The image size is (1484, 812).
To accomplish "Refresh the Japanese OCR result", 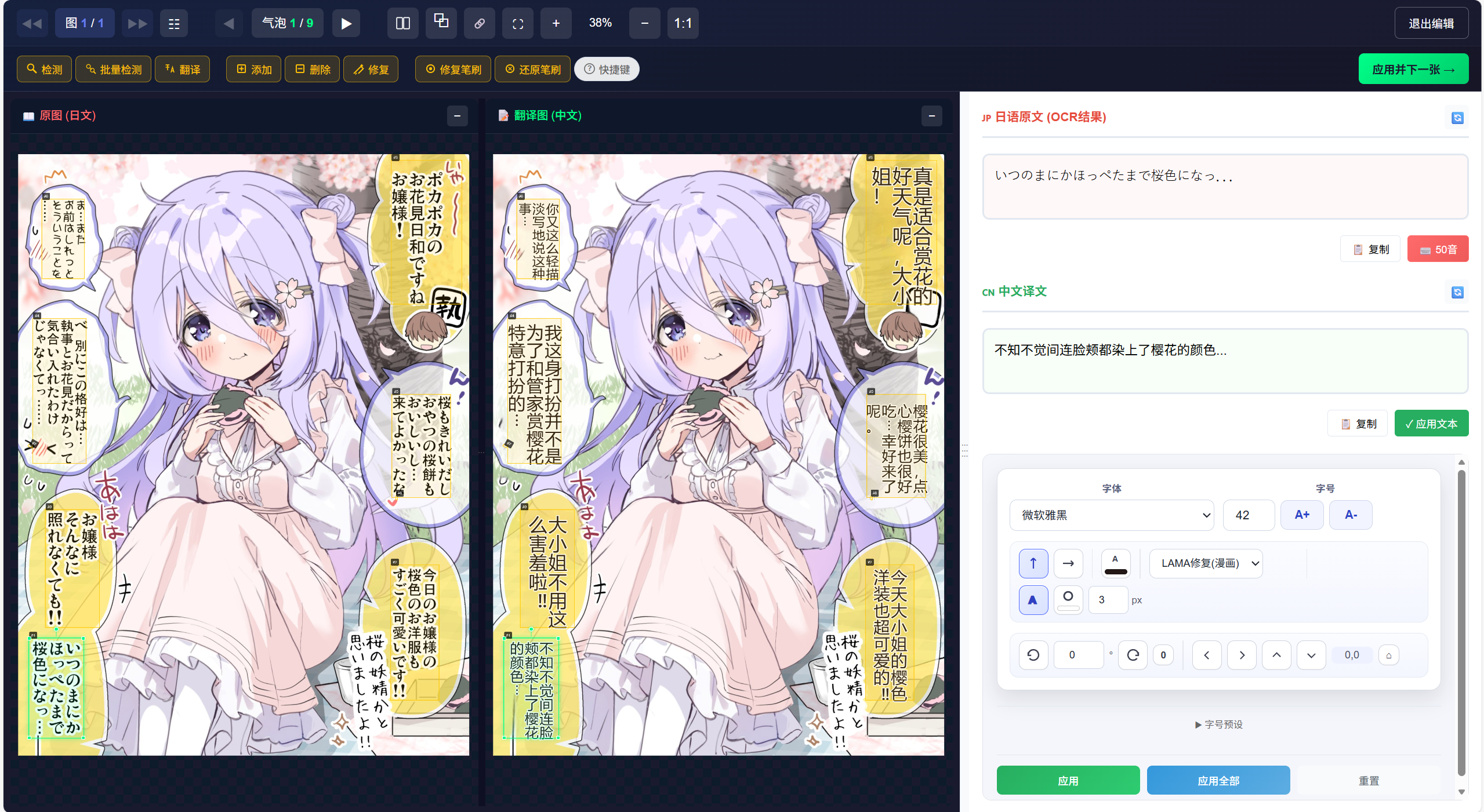I will 1457,118.
